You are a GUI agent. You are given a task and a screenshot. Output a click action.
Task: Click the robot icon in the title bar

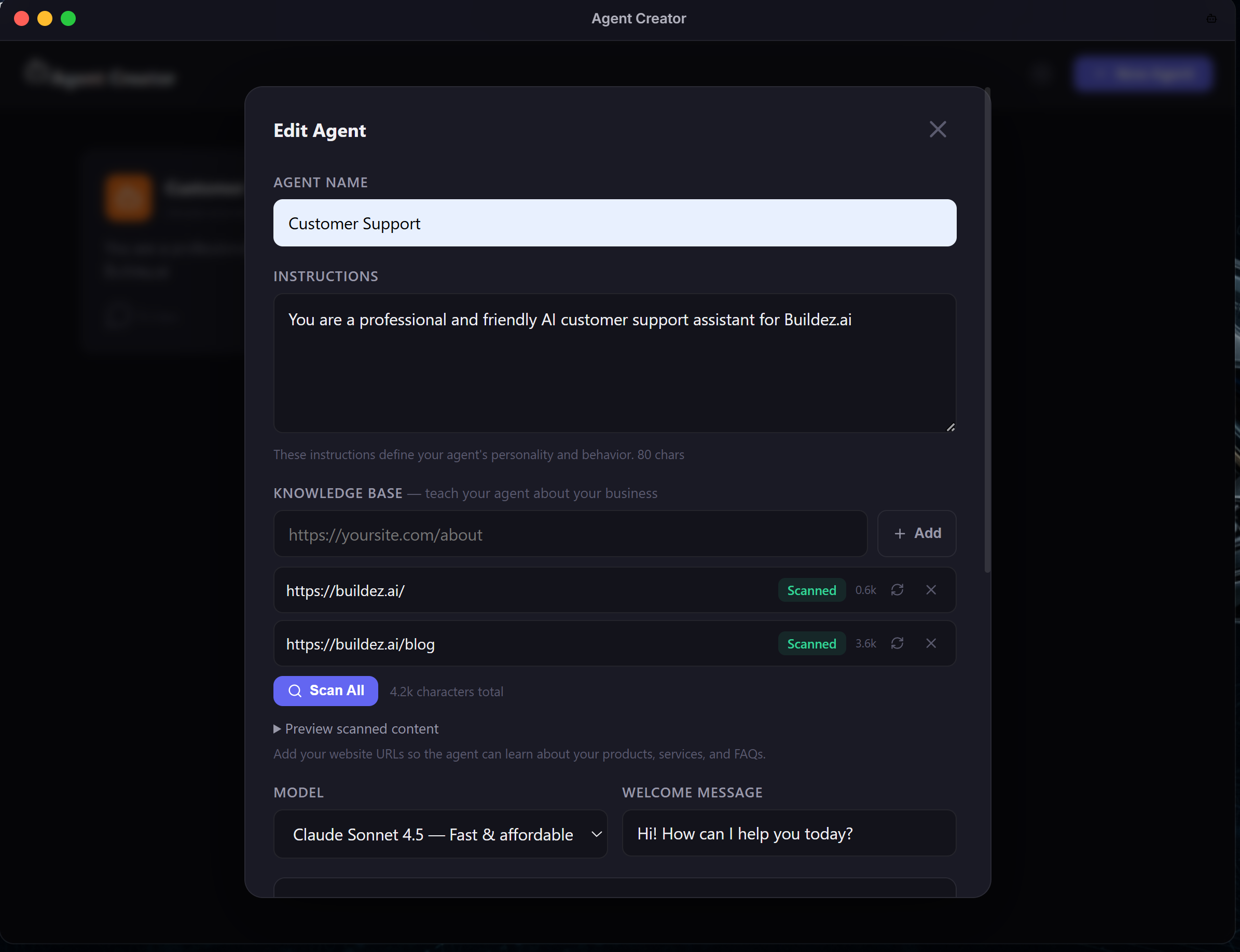click(1211, 18)
